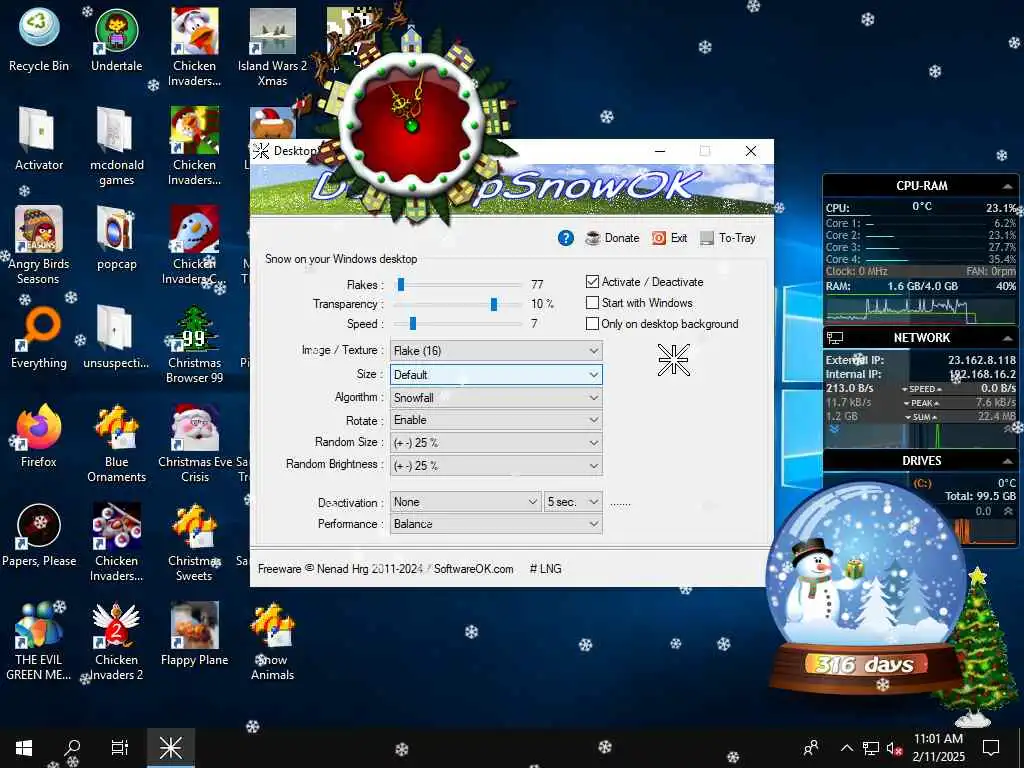
Task: Launch the Everything search shortcut
Action: point(39,337)
